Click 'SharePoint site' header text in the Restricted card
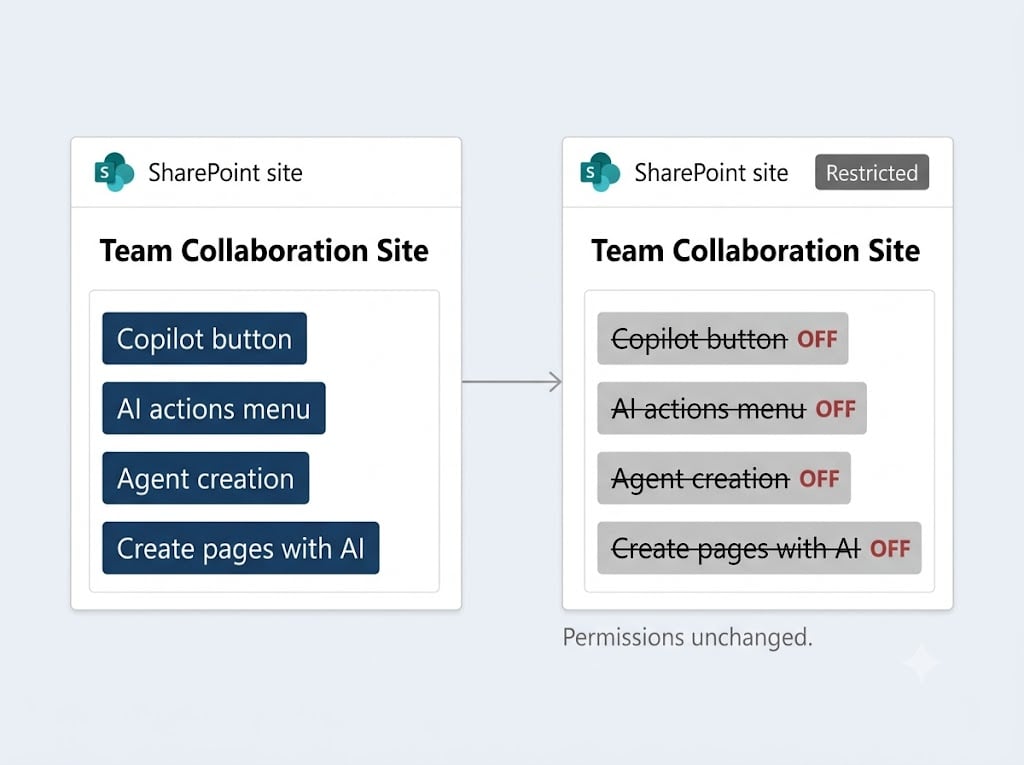The height and width of the screenshot is (765, 1024). tap(711, 173)
